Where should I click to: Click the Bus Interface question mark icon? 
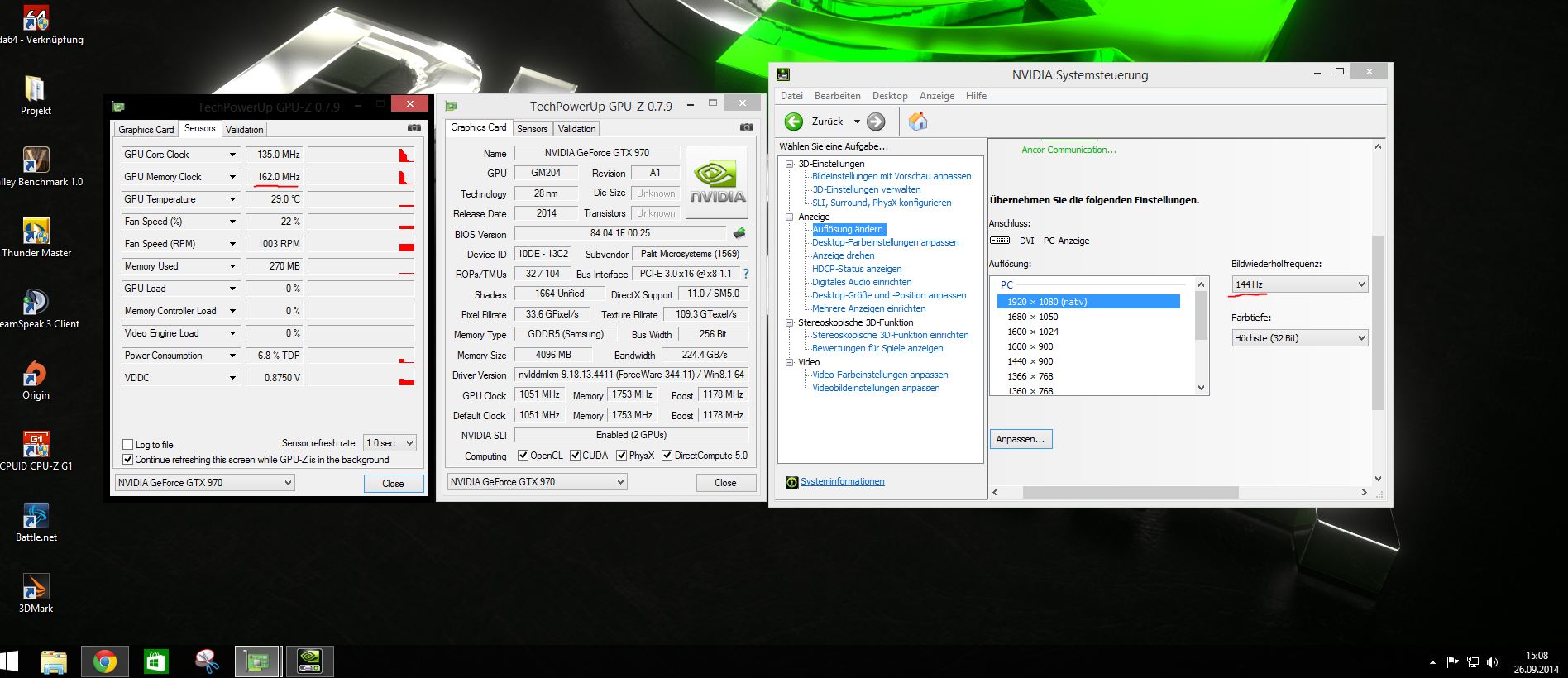pos(746,274)
